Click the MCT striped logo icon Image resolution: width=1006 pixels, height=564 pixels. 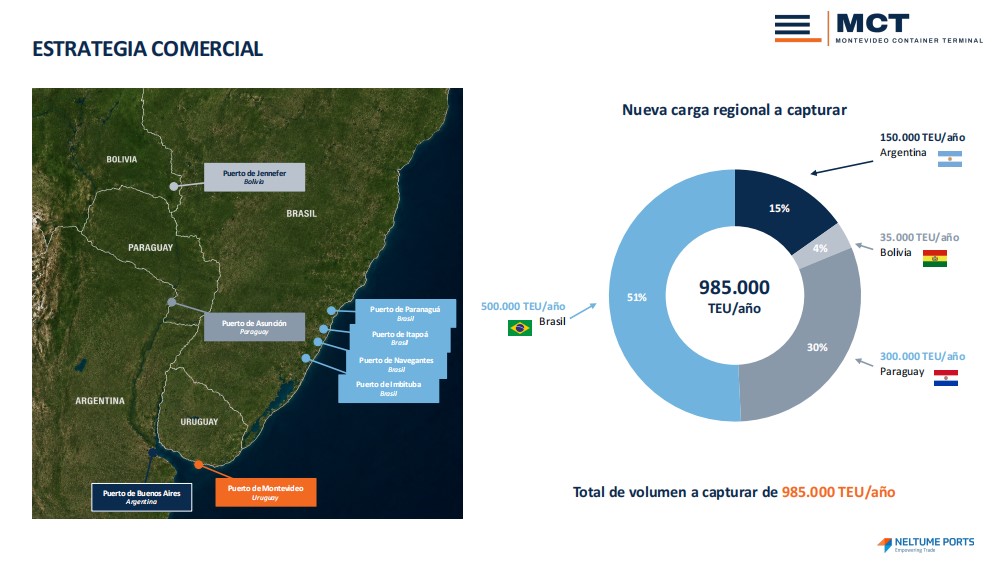(x=797, y=28)
